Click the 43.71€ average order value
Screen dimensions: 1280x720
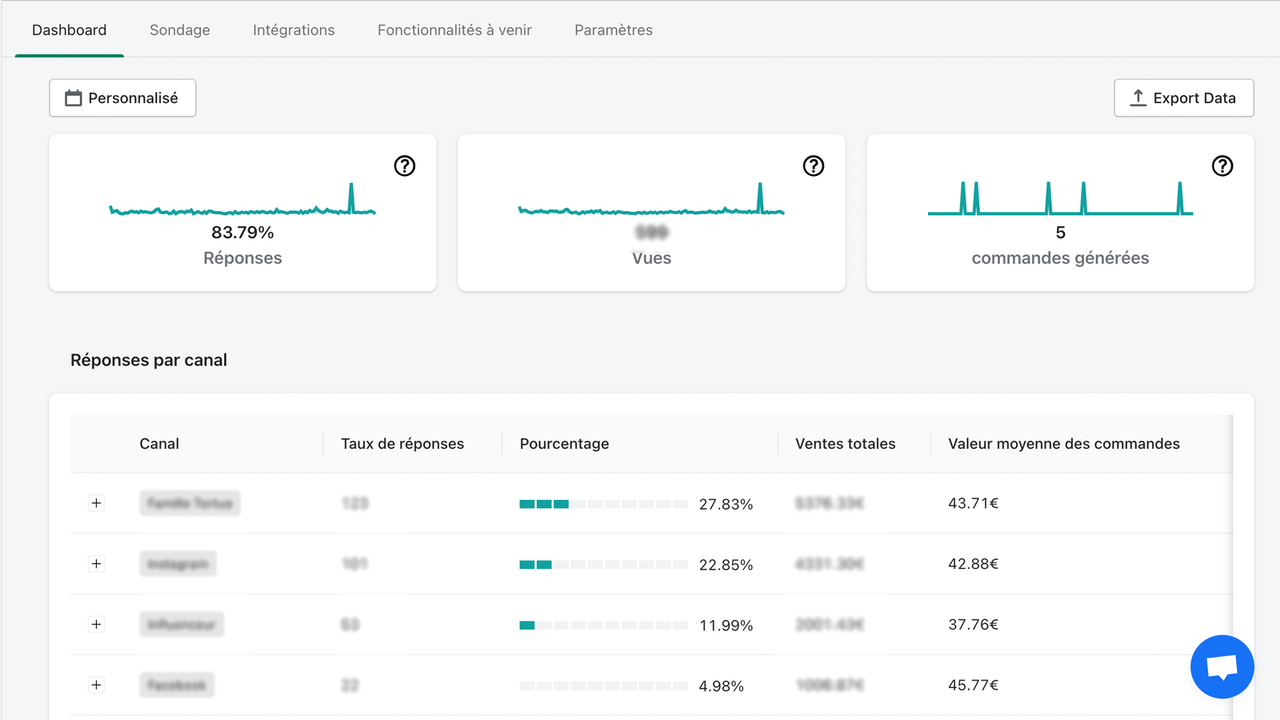coord(973,503)
